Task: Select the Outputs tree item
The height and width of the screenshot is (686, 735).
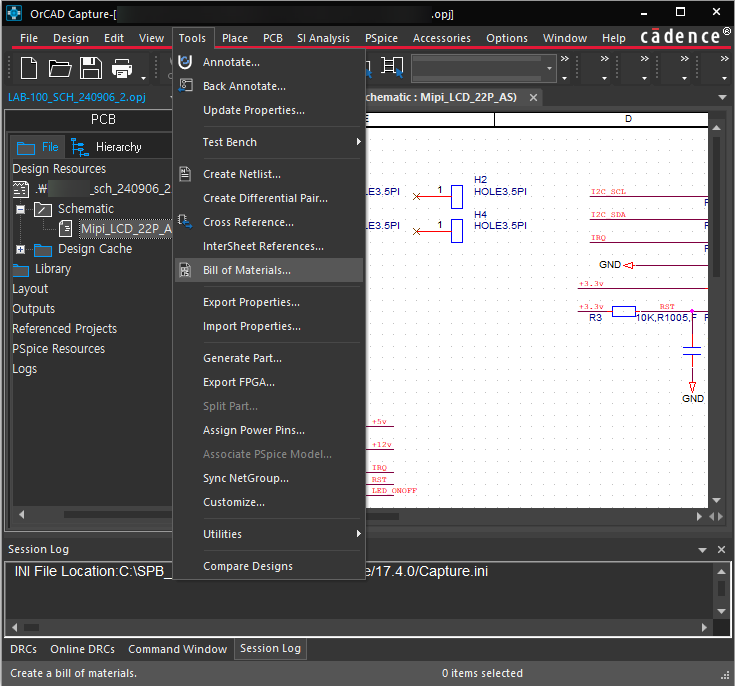Action: point(34,309)
